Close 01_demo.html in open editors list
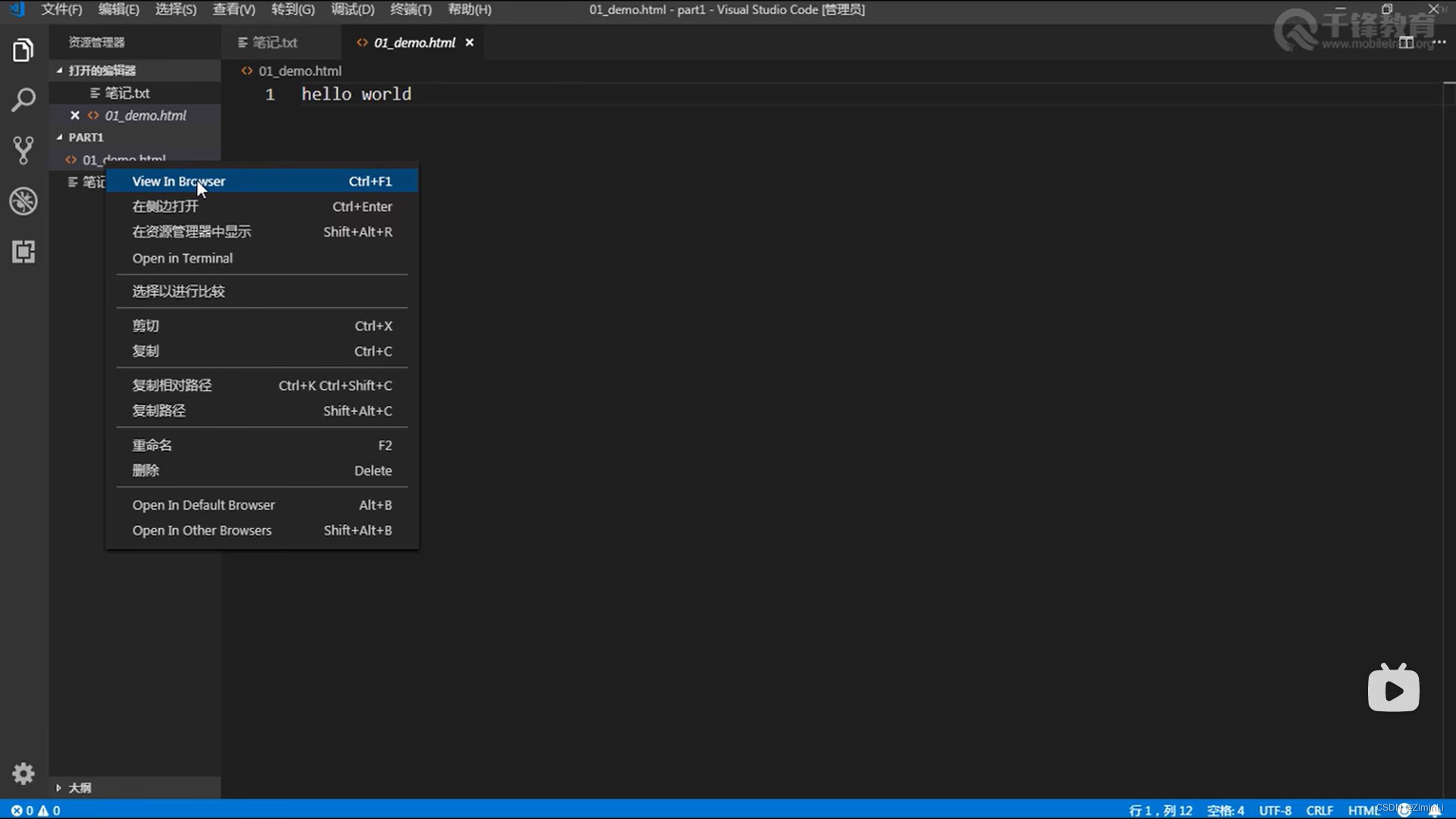This screenshot has width=1456, height=819. 74,115
